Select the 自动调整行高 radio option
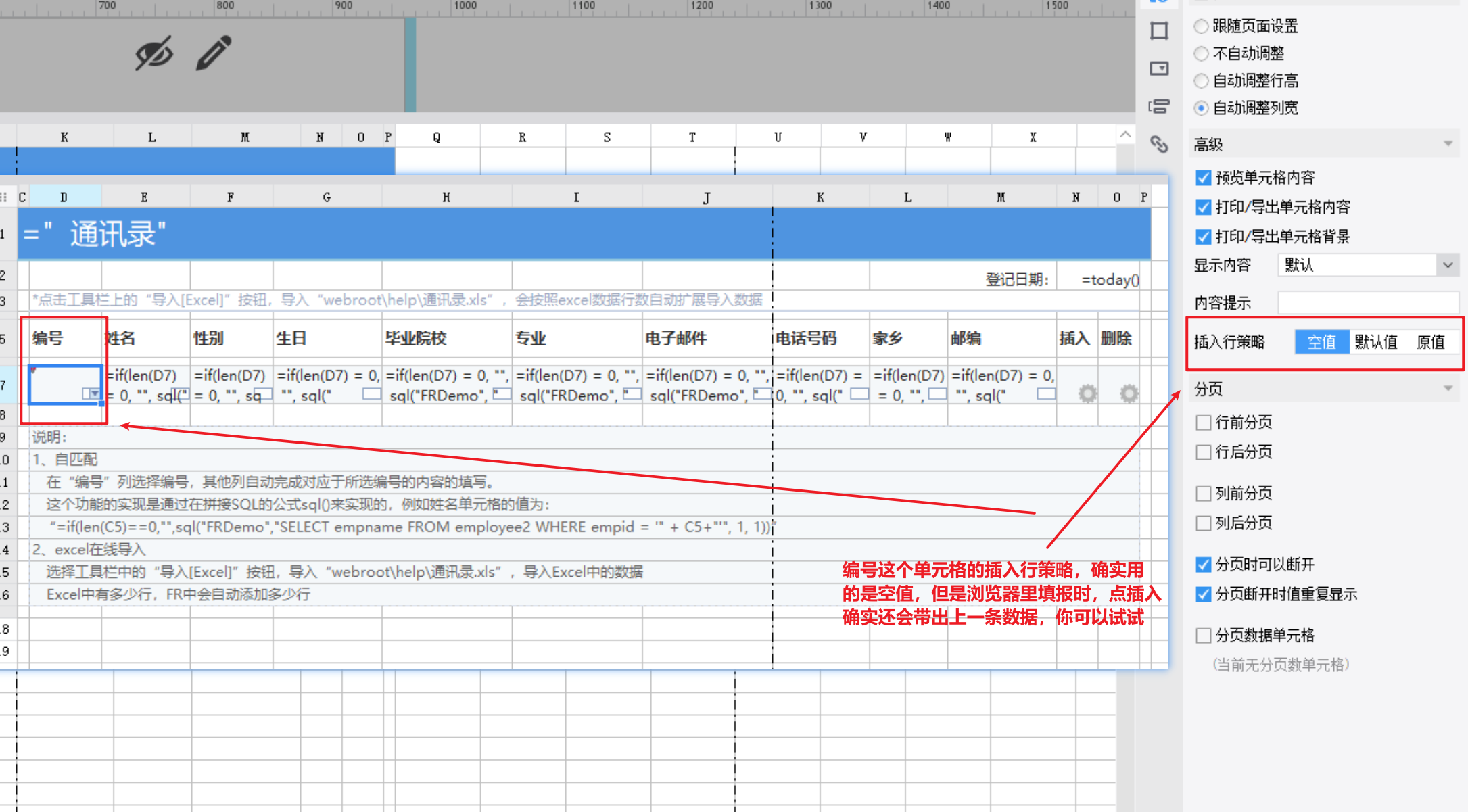The height and width of the screenshot is (812, 1468). click(x=1201, y=81)
